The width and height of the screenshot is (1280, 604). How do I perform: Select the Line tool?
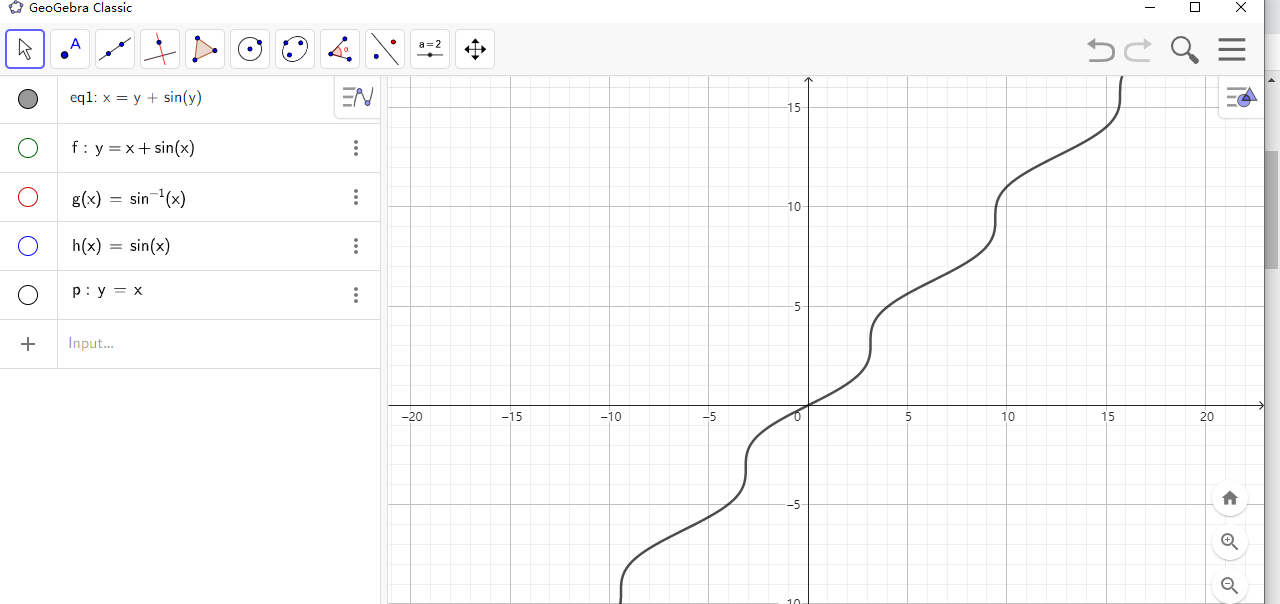(x=115, y=48)
